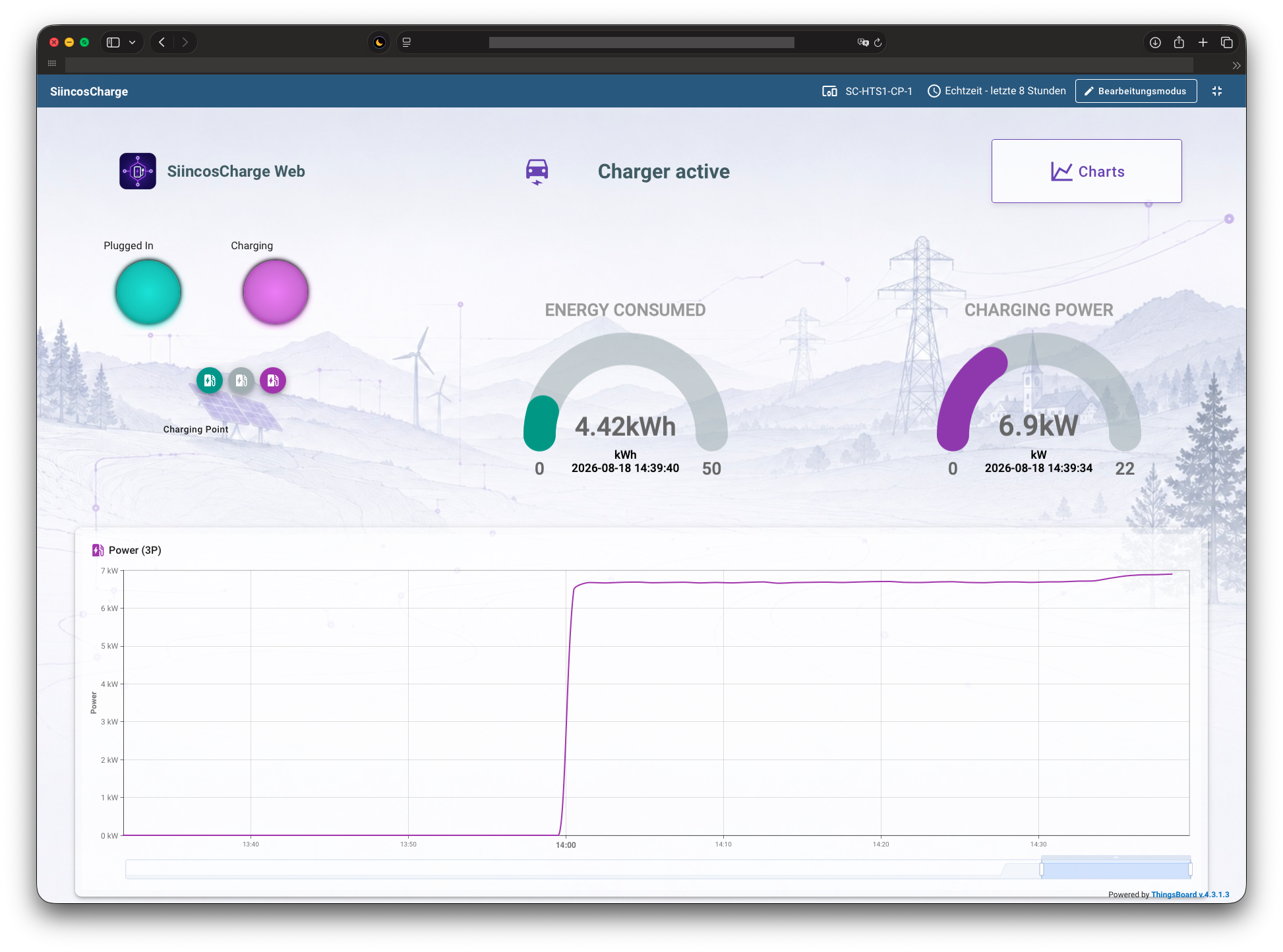The image size is (1283, 952).
Task: Click the SiincosCharge Web logo icon
Action: coord(138,171)
